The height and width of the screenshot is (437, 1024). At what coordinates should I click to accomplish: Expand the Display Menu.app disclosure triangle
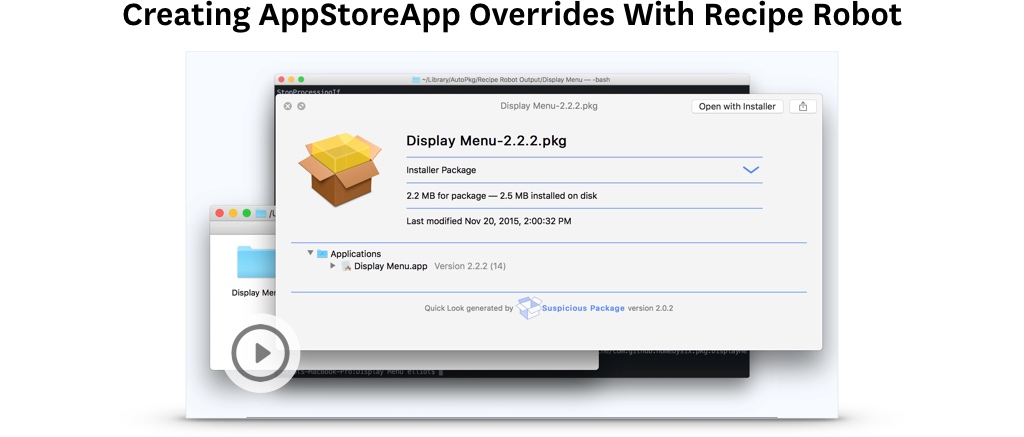[x=333, y=266]
